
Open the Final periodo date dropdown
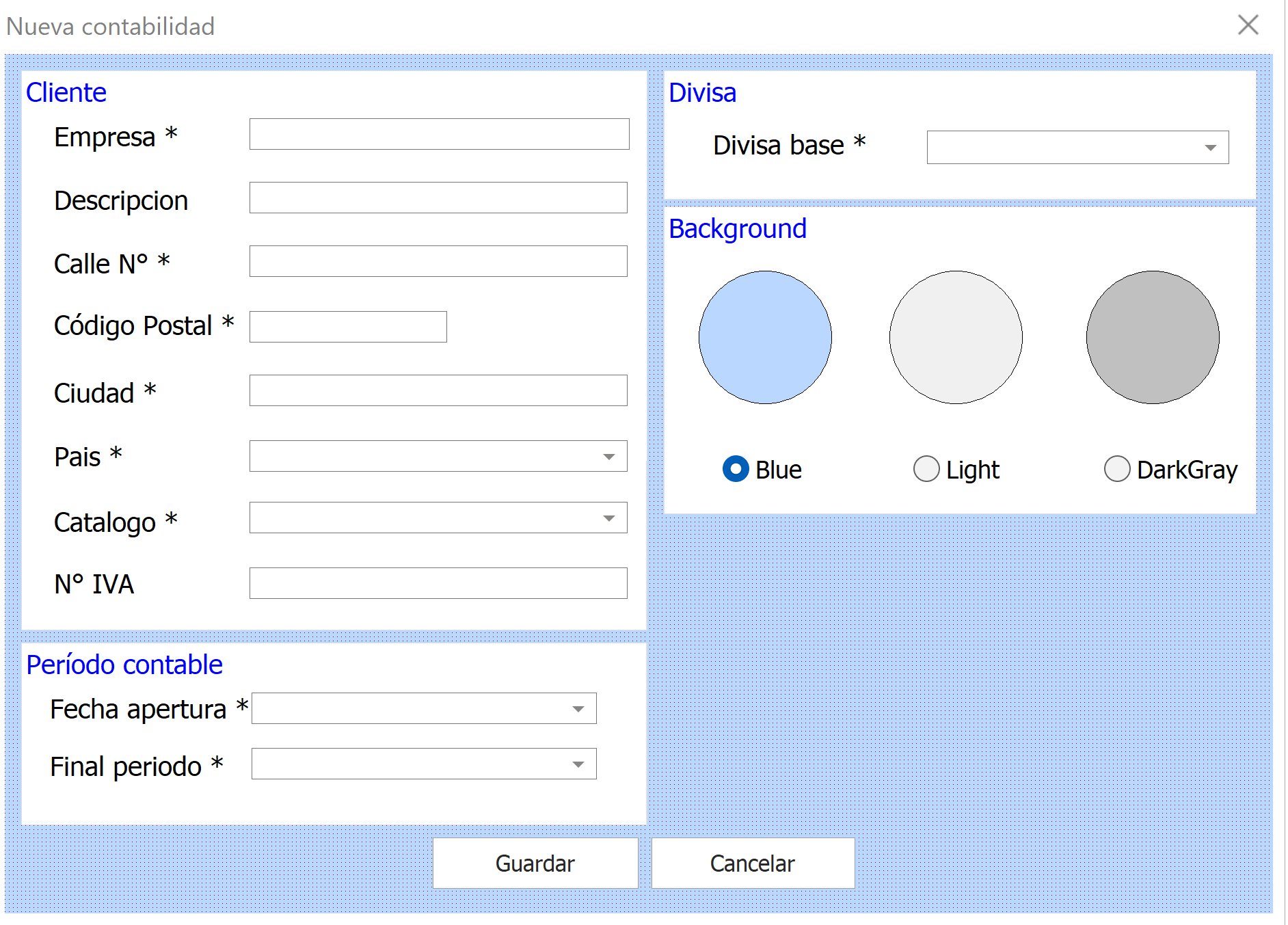tap(578, 764)
